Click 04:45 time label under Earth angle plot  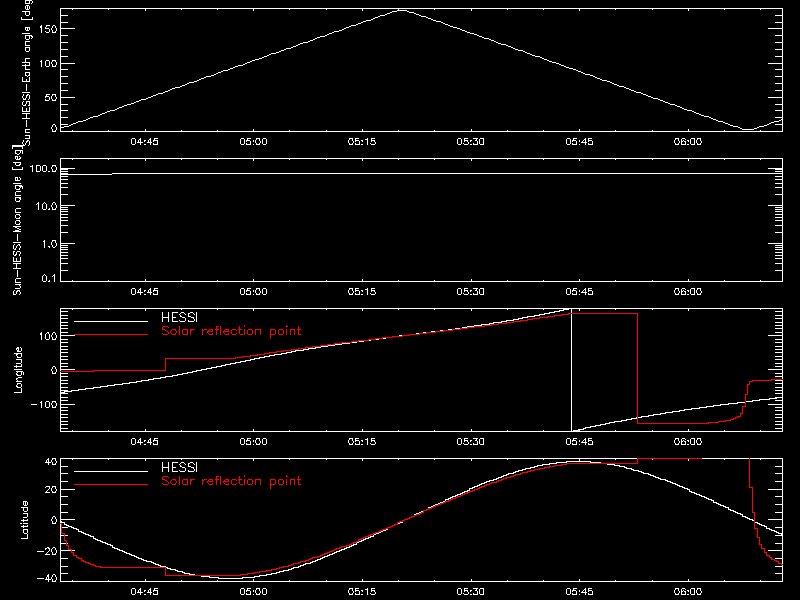pos(144,142)
